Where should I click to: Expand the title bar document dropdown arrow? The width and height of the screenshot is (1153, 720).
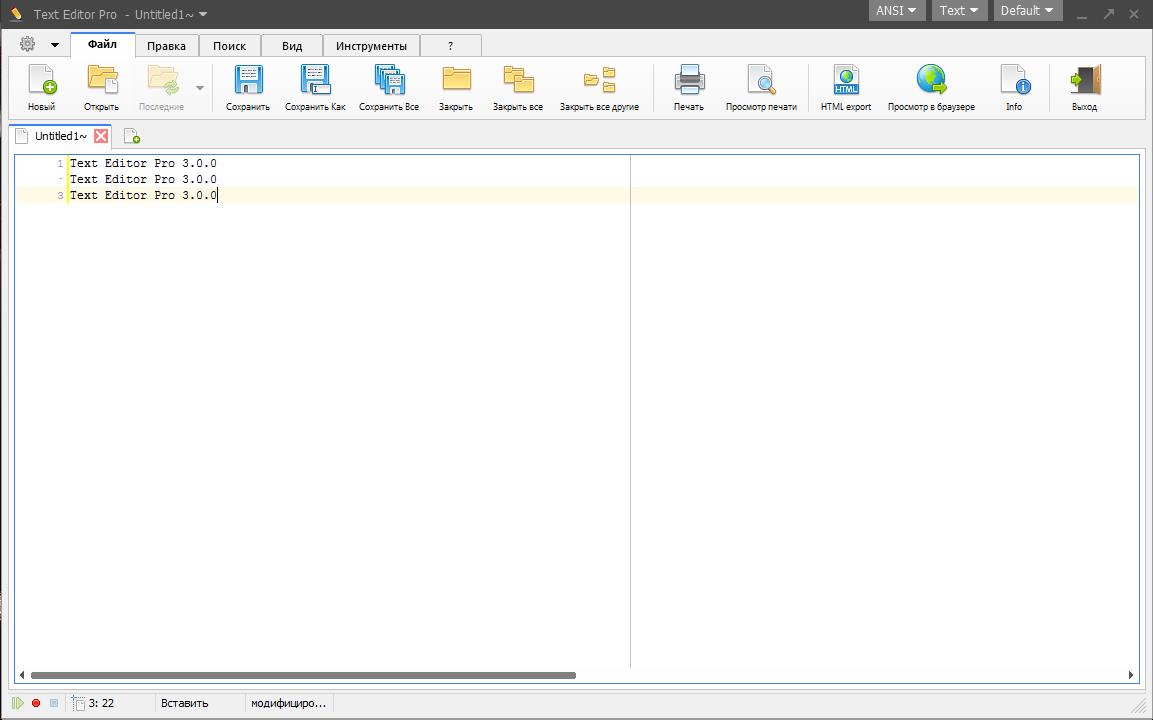pyautogui.click(x=203, y=14)
